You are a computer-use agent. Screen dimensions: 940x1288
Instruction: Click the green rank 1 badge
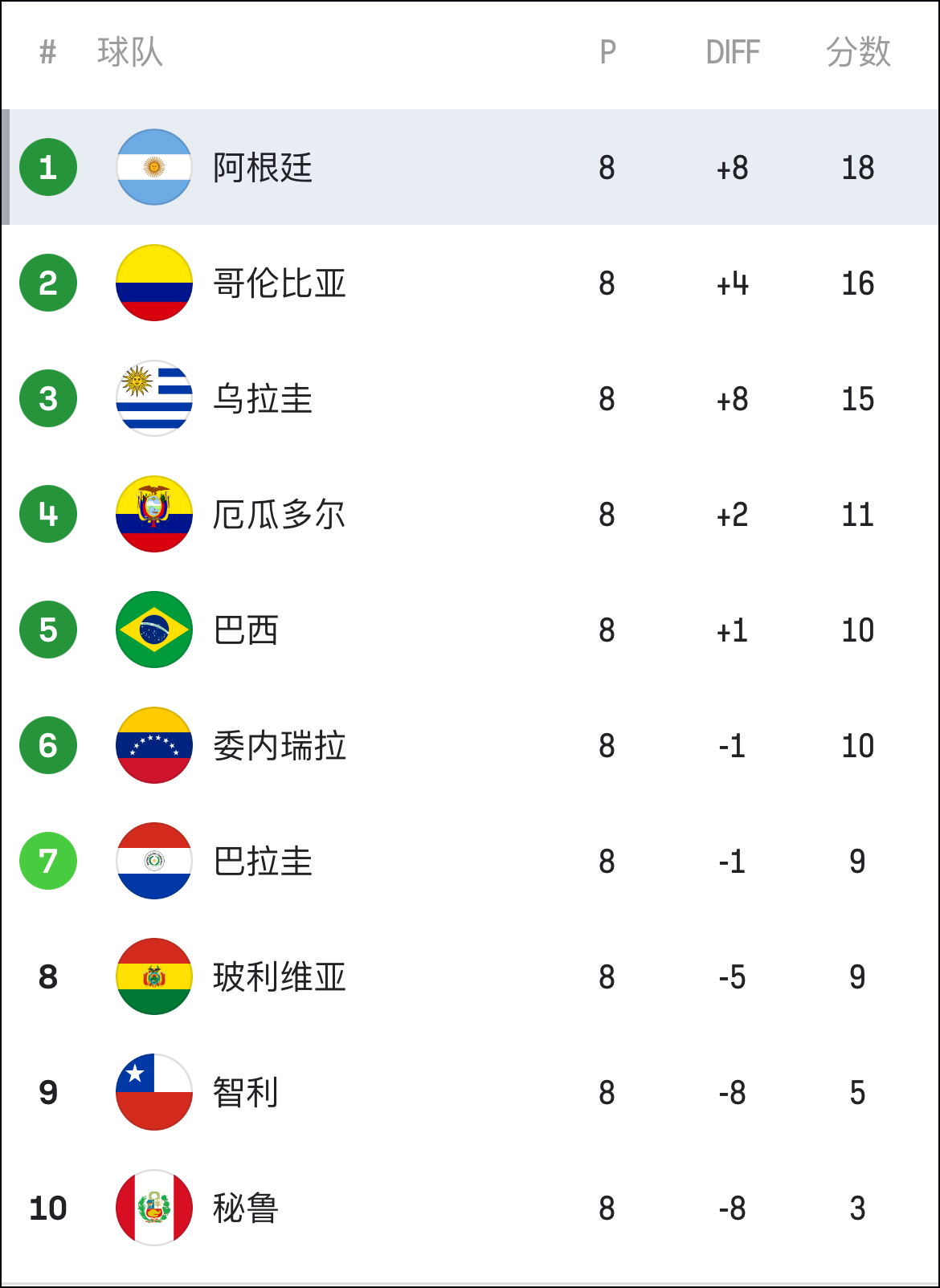pos(48,167)
